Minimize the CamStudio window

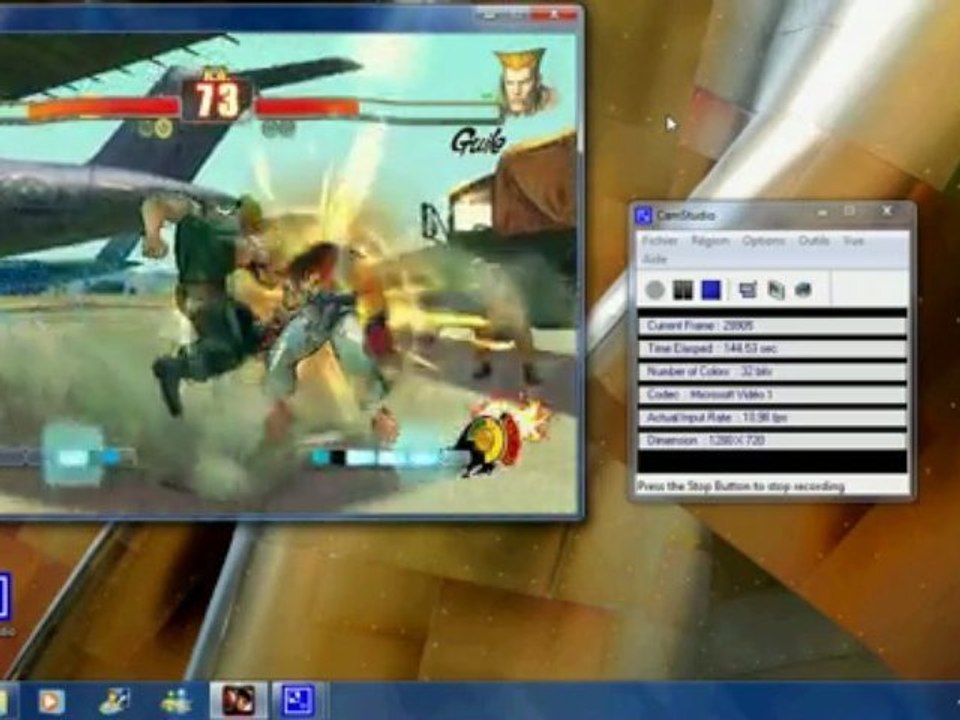[822, 212]
